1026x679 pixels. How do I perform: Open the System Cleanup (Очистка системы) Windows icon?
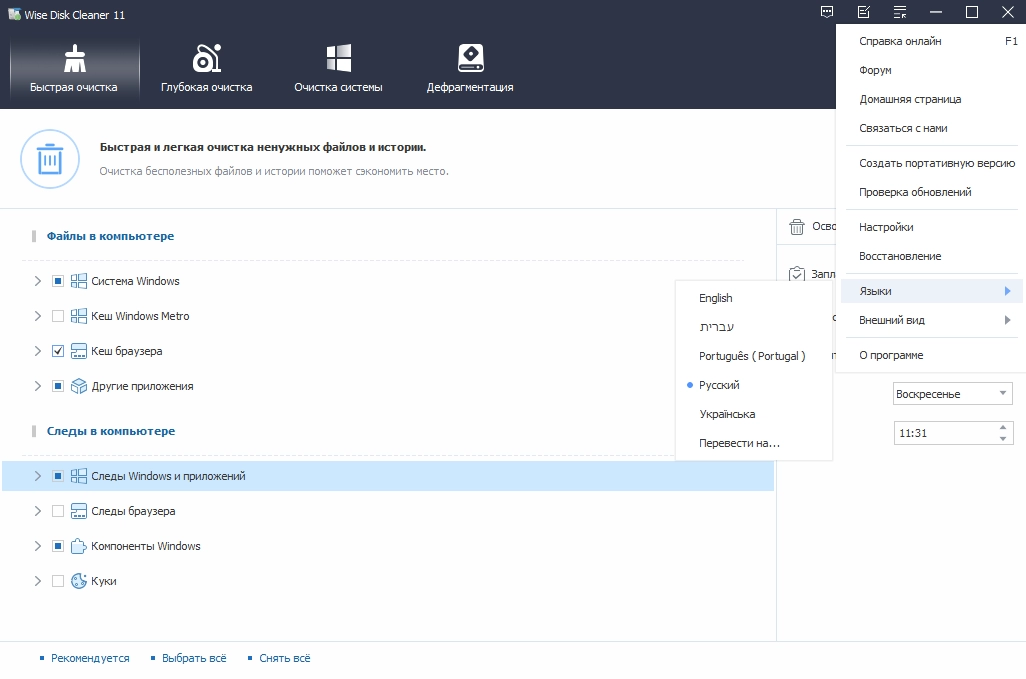tap(338, 59)
